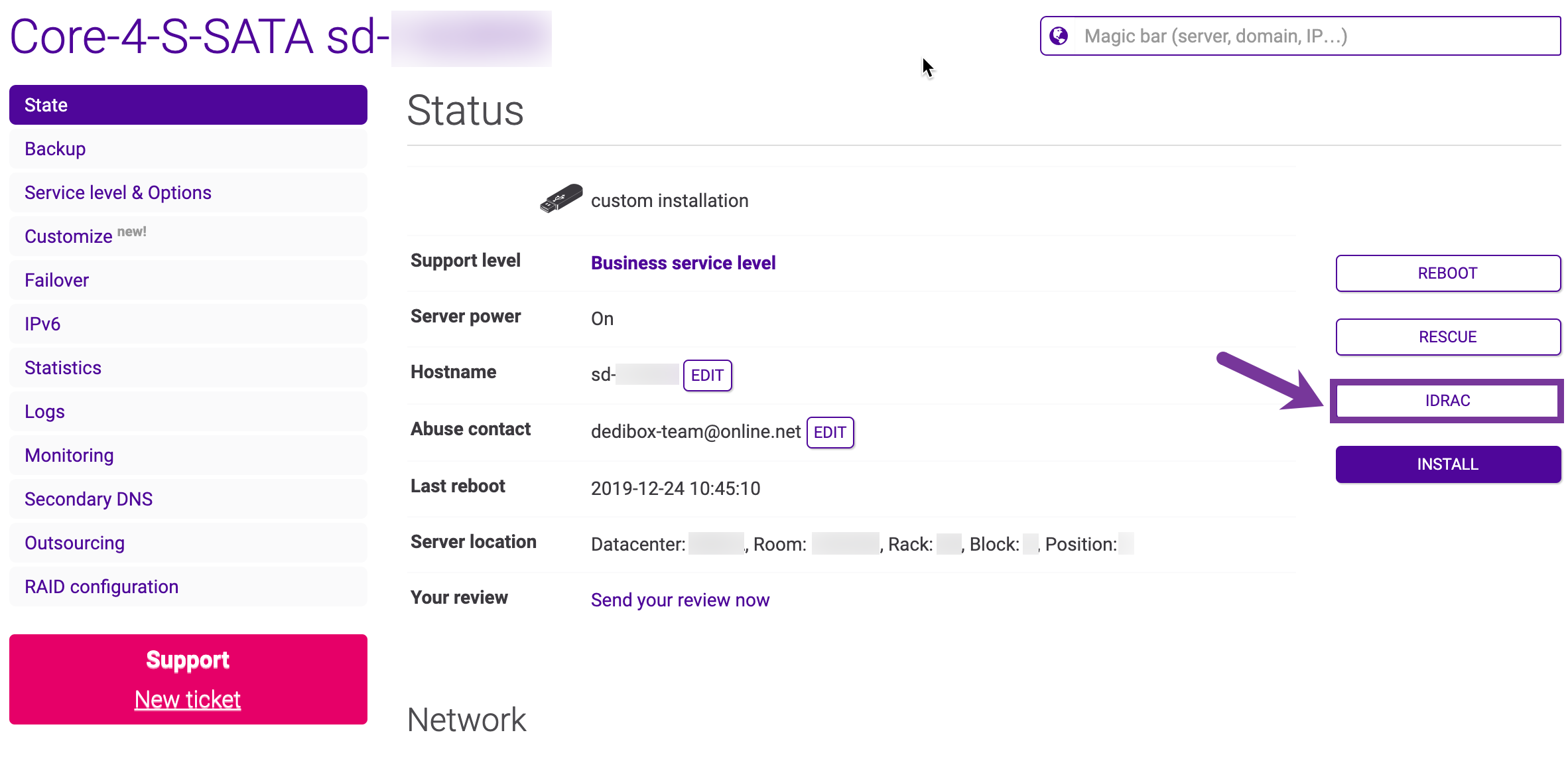Open the State menu item
This screenshot has width=1568, height=759.
[x=188, y=105]
